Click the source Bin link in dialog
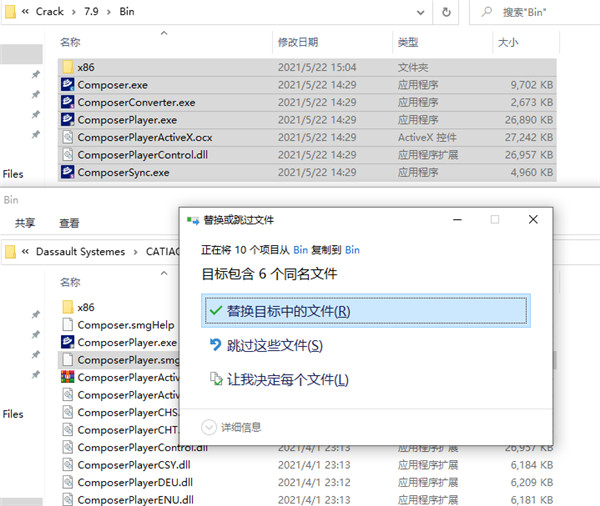This screenshot has height=506, width=600. pyautogui.click(x=300, y=250)
